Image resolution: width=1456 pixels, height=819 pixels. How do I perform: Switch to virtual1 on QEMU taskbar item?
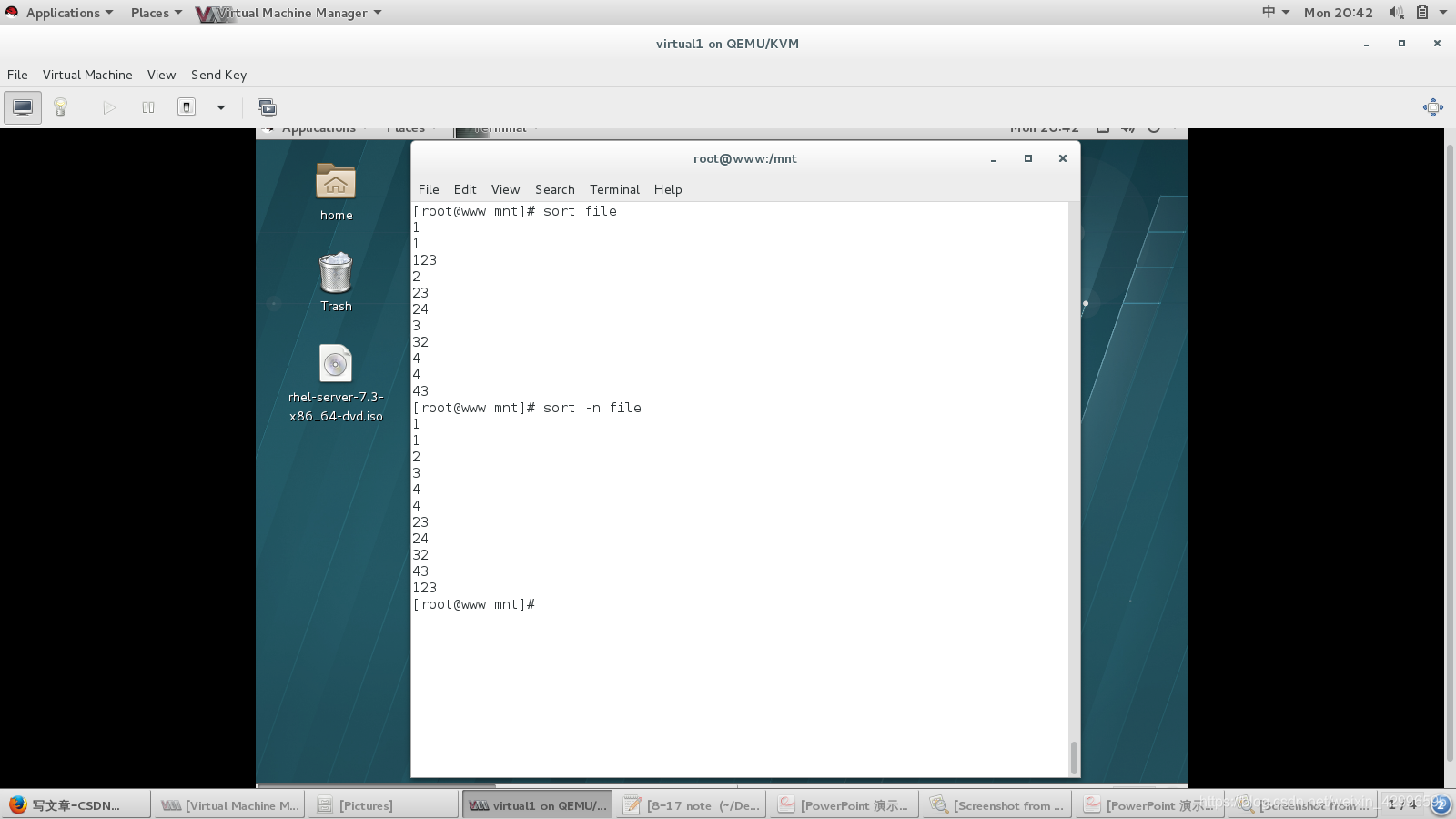point(537,805)
